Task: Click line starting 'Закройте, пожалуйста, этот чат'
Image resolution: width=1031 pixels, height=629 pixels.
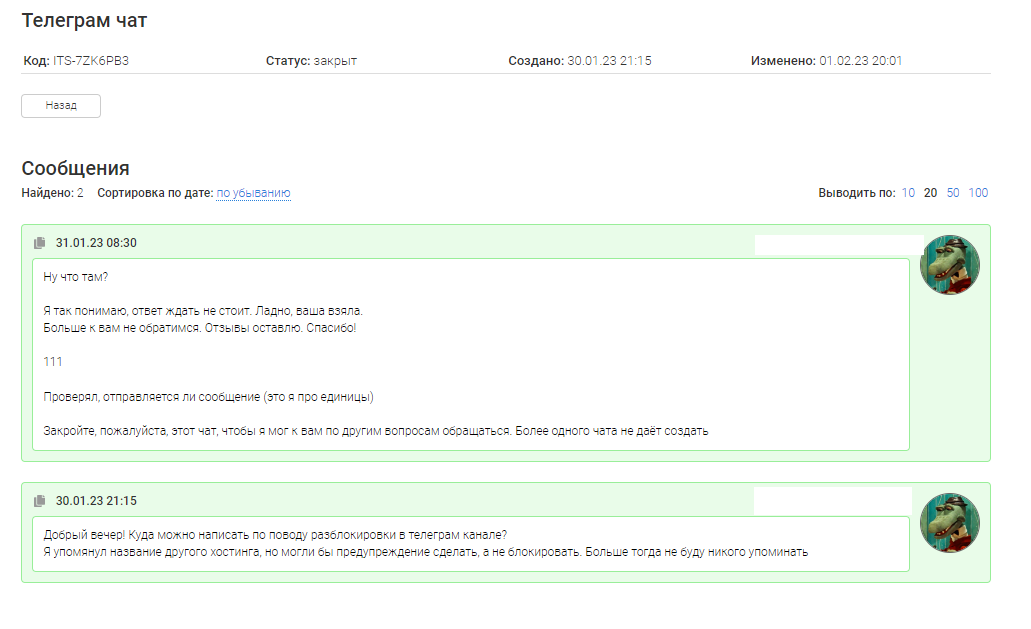Action: (375, 431)
